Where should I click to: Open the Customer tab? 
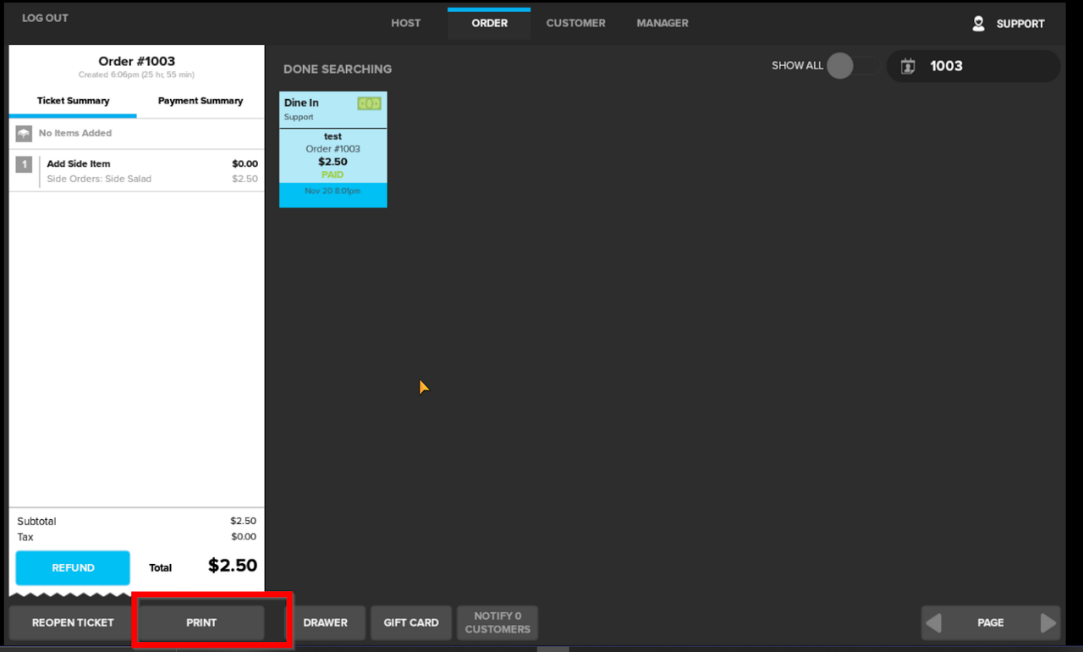pyautogui.click(x=575, y=23)
